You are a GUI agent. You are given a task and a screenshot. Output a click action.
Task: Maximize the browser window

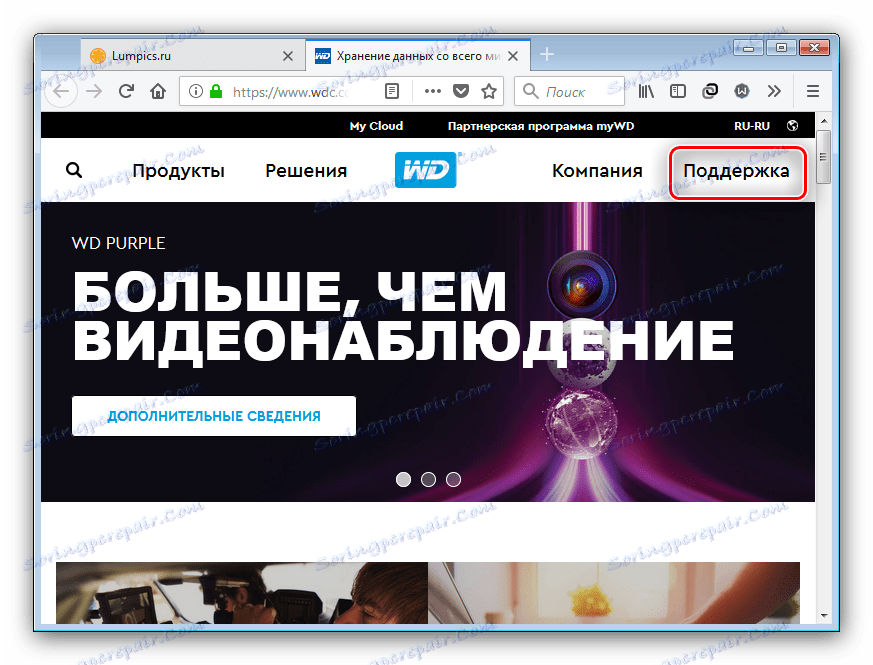[x=781, y=48]
